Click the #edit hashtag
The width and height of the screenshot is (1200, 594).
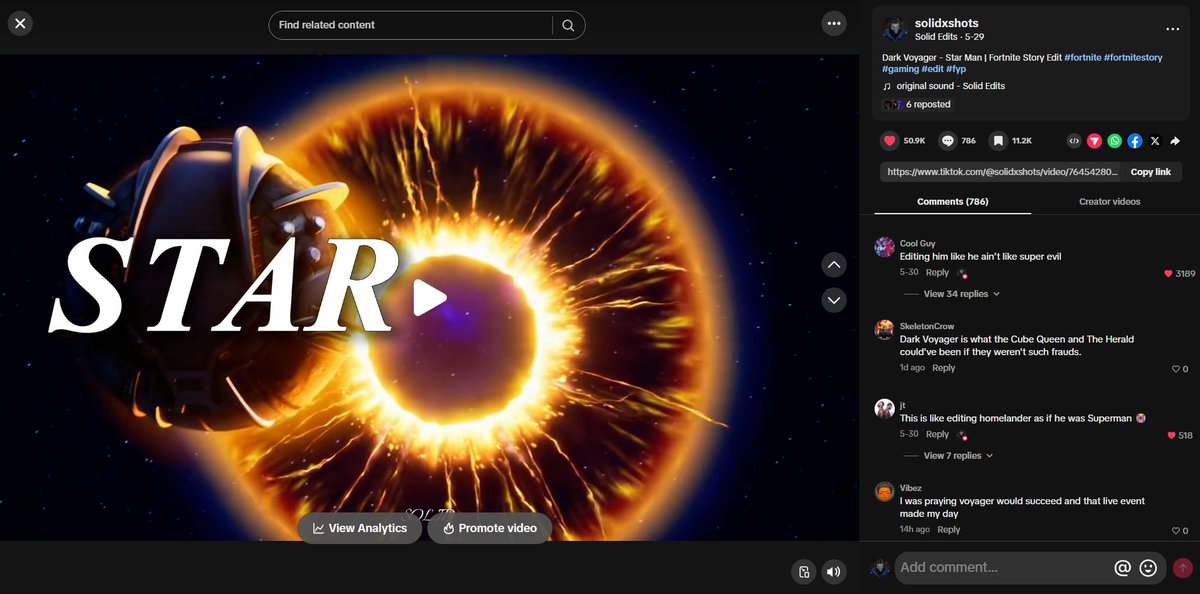pos(932,70)
